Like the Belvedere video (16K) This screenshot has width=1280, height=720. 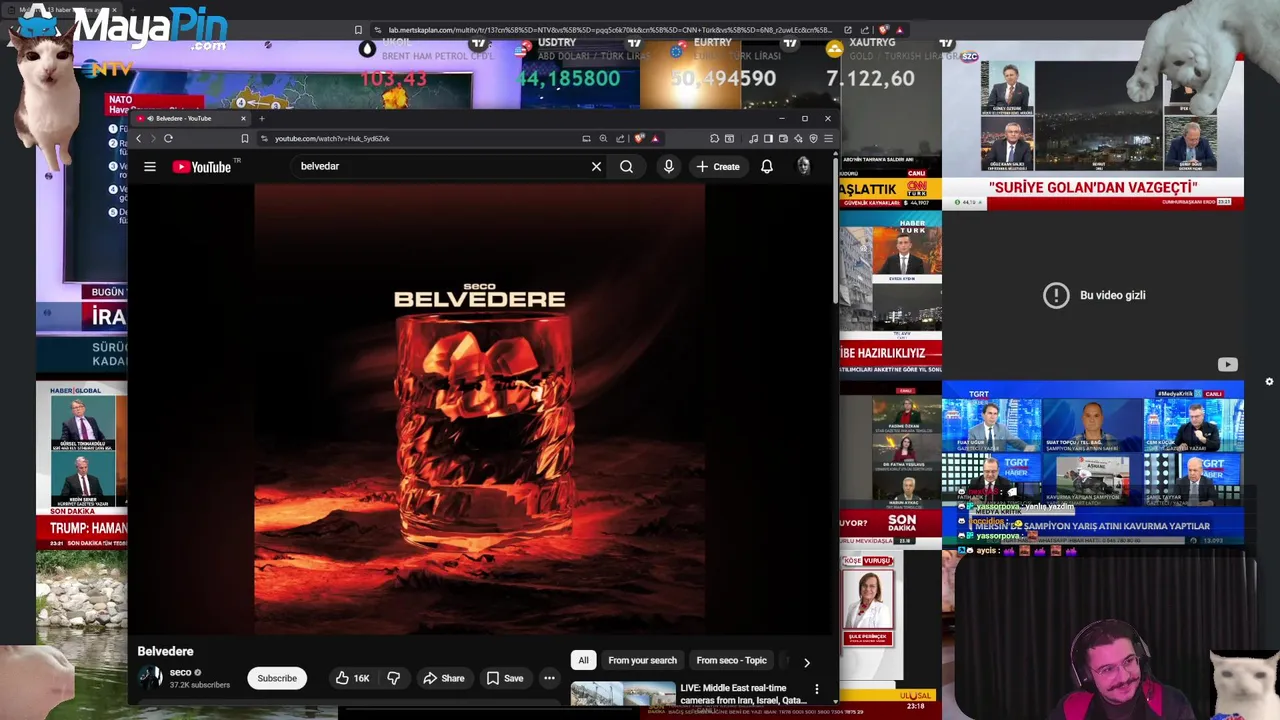click(x=352, y=678)
